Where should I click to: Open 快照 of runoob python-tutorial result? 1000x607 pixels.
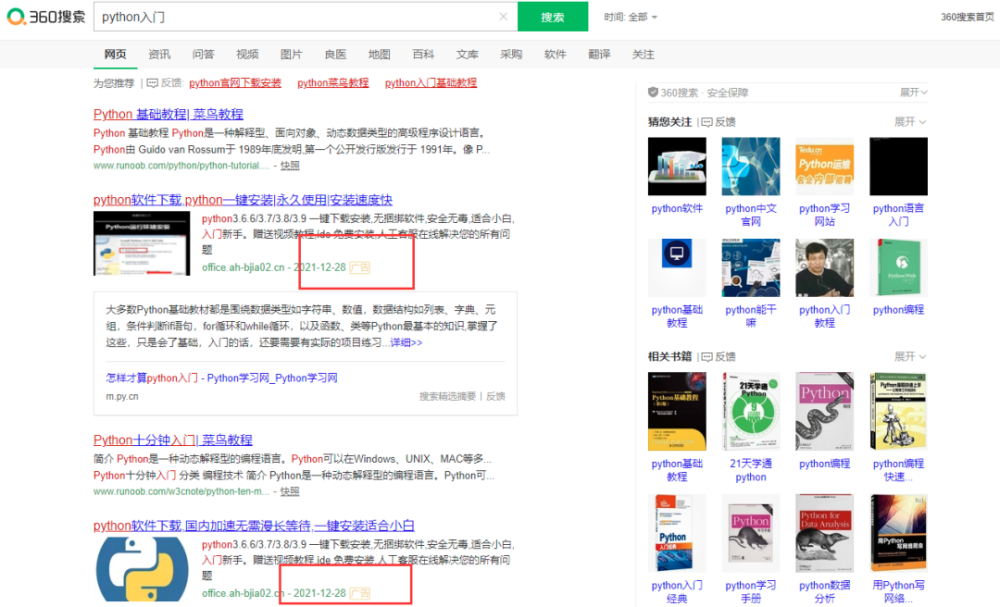pos(290,166)
